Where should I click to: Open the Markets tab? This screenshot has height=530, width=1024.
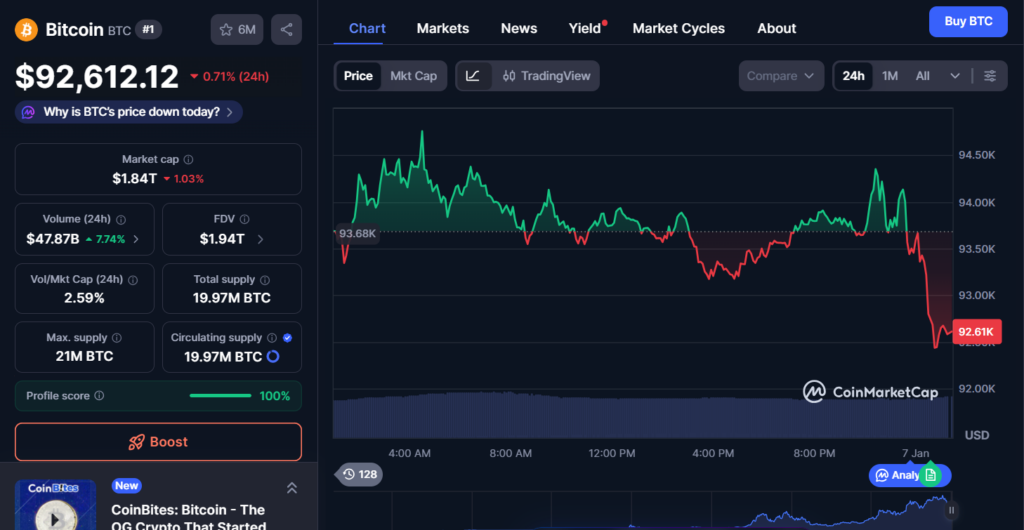442,28
